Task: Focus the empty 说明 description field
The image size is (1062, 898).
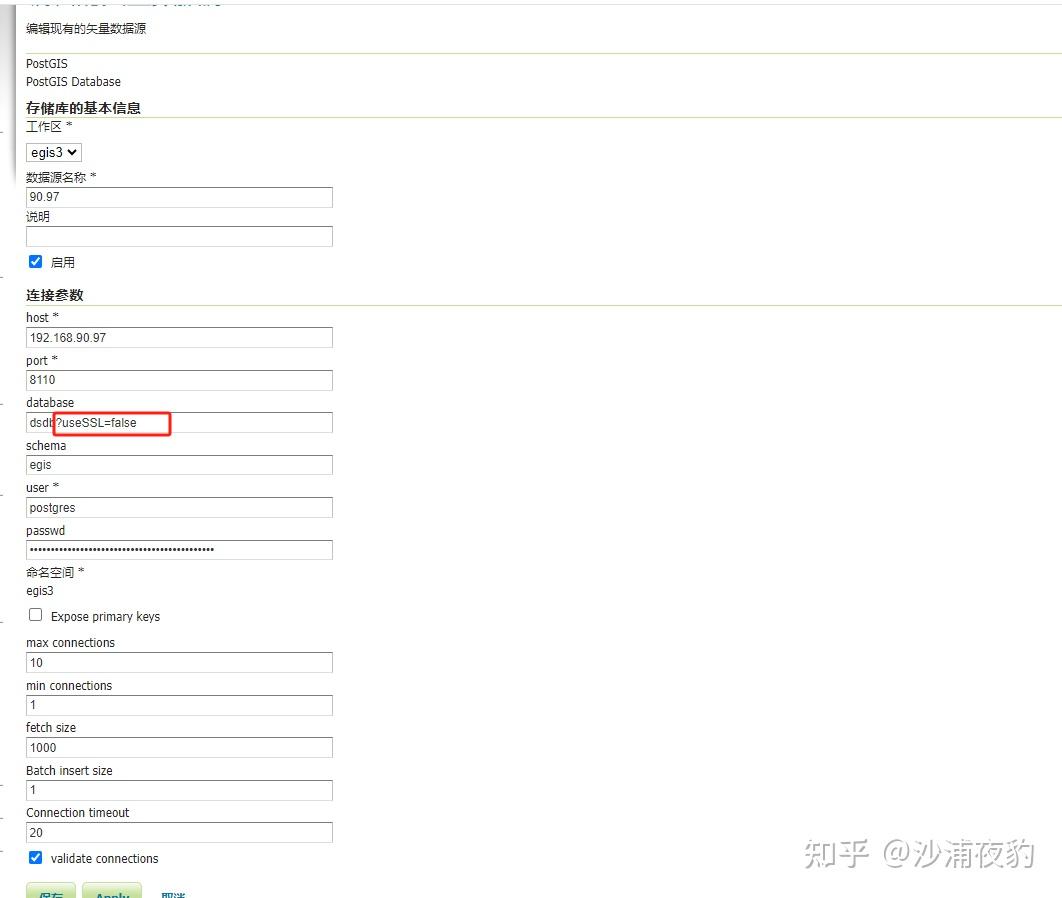Action: tap(179, 236)
